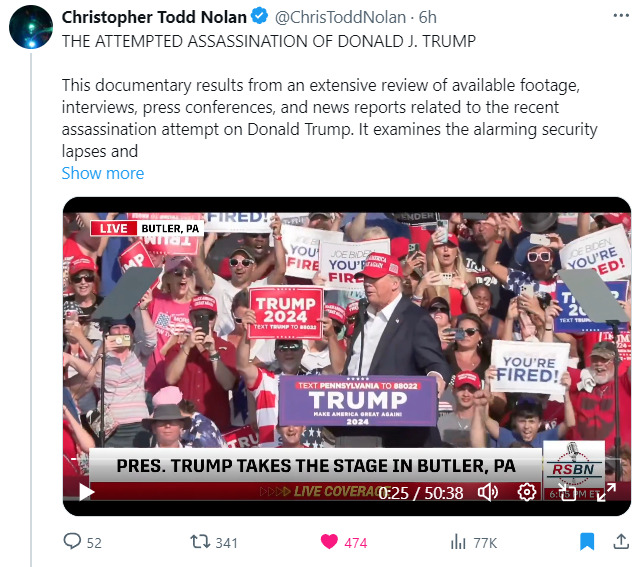
Task: View post analytics bar chart icon
Action: pyautogui.click(x=458, y=542)
